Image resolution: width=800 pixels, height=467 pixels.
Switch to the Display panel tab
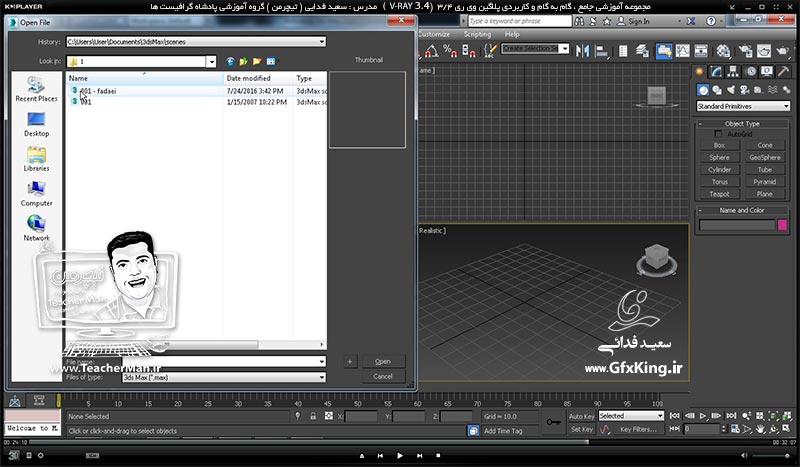coord(767,71)
